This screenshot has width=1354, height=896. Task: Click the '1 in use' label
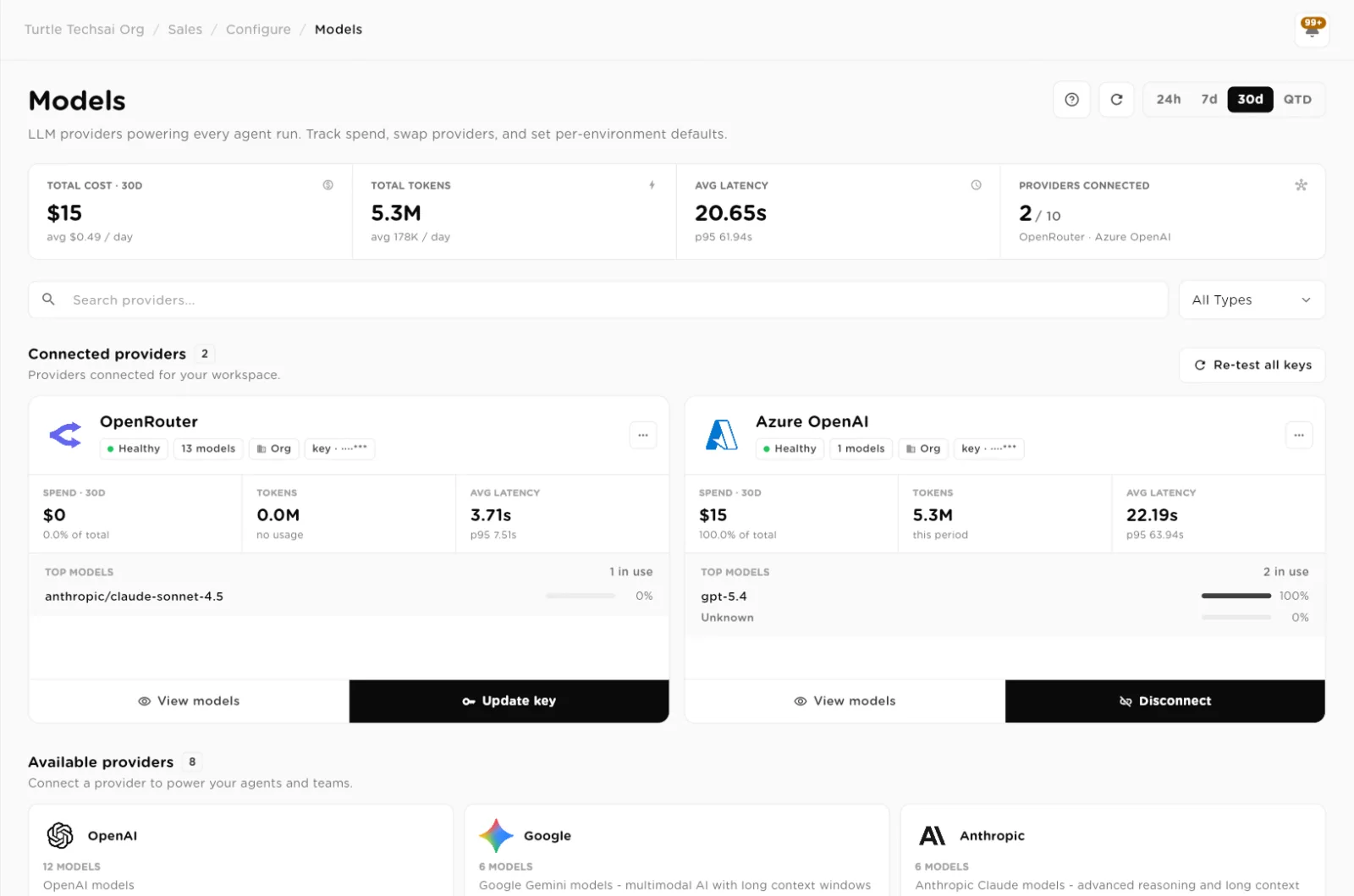coord(630,572)
